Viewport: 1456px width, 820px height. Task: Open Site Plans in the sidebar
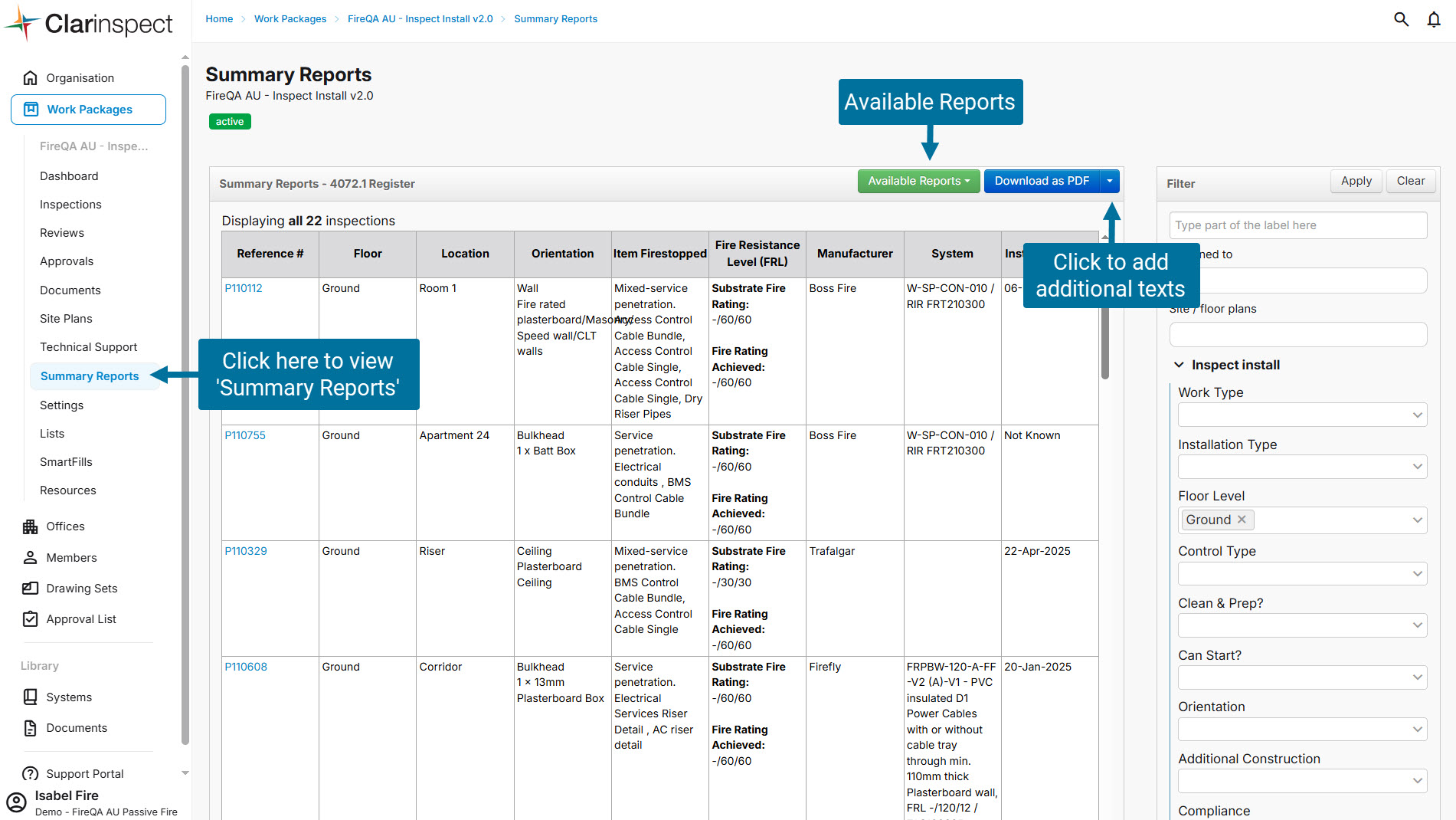pyautogui.click(x=66, y=318)
